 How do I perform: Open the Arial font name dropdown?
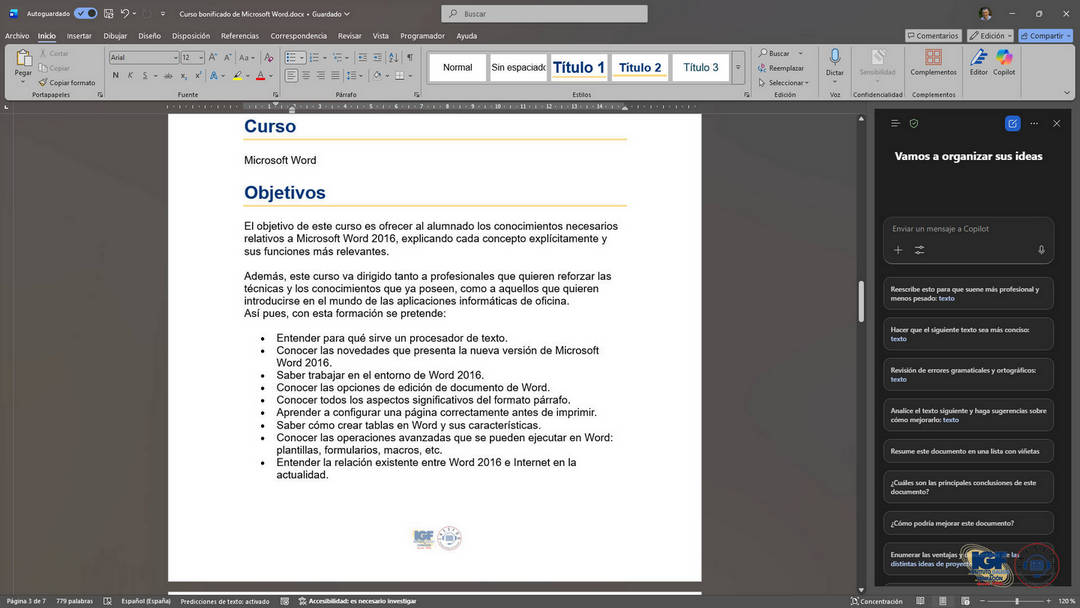[142, 57]
